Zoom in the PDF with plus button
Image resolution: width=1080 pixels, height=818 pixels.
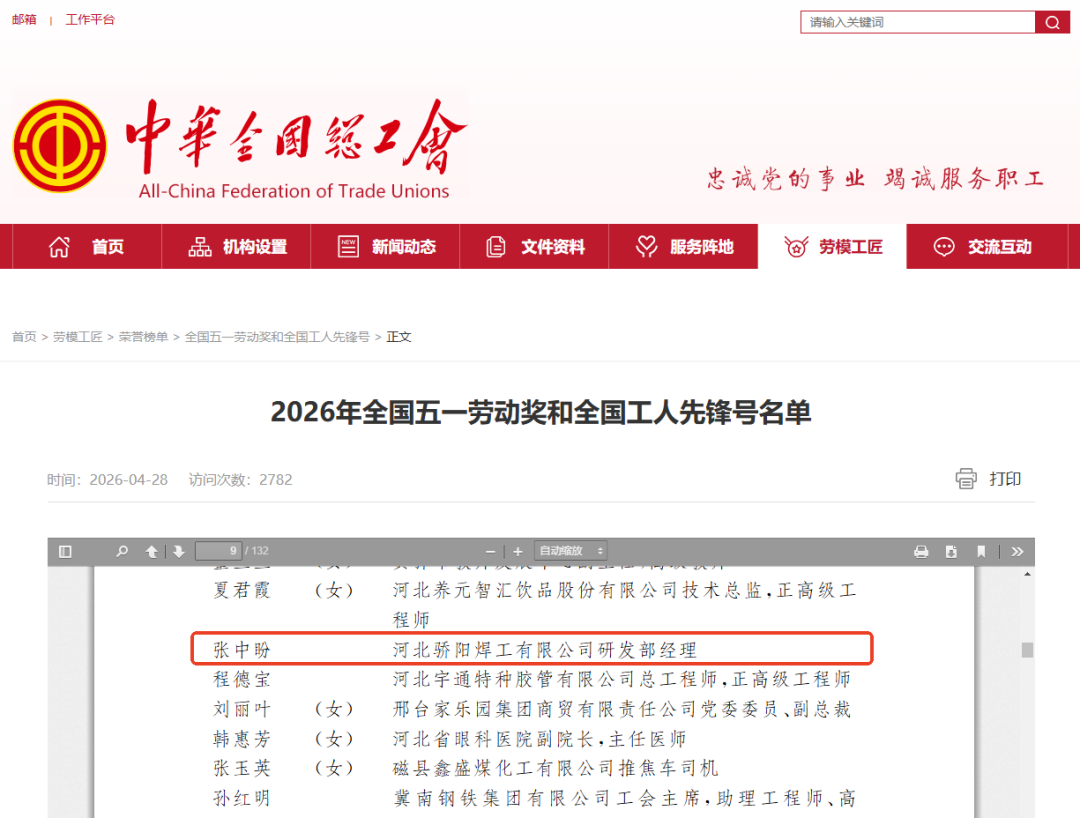[x=518, y=552]
